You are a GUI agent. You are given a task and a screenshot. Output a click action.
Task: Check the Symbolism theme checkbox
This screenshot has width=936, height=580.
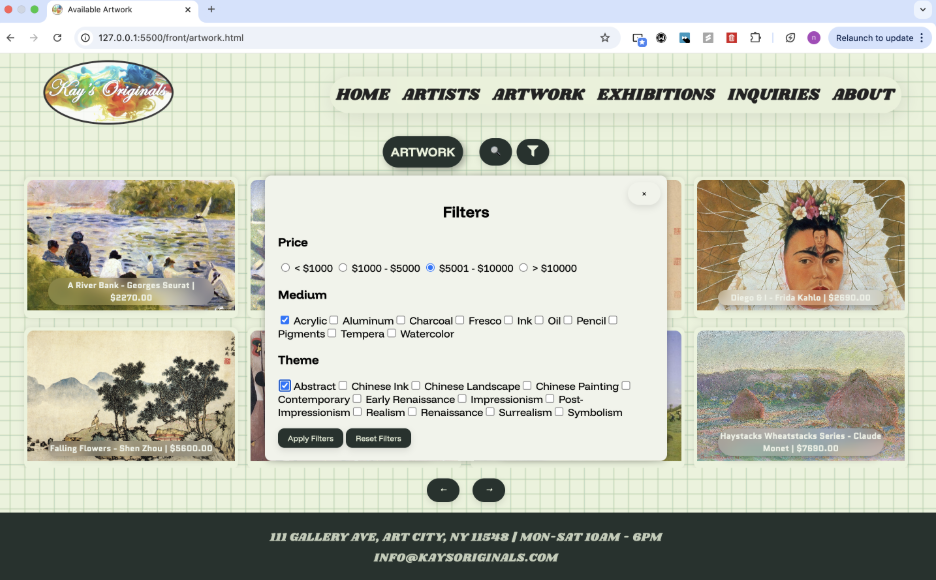pos(559,412)
